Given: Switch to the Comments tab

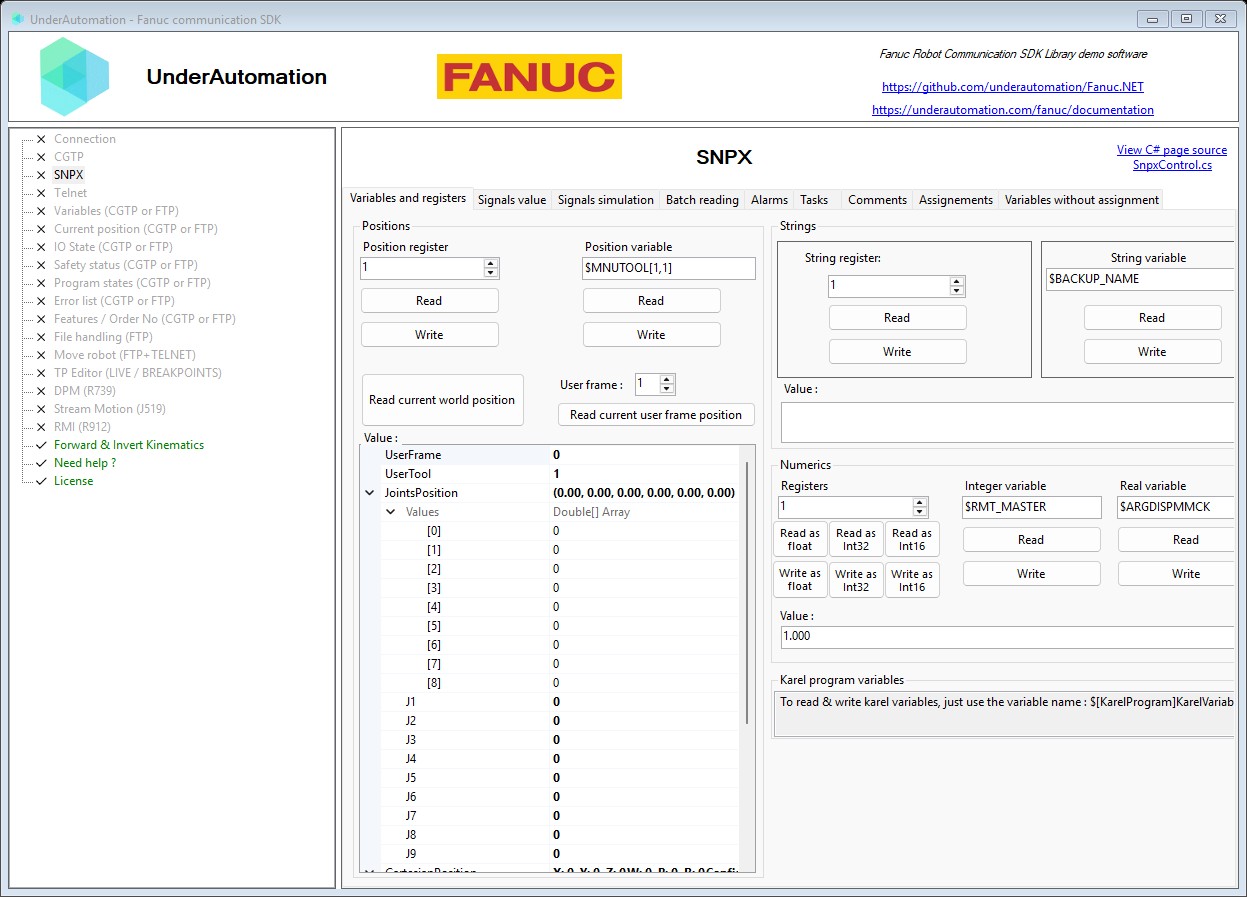Looking at the screenshot, I should [877, 200].
